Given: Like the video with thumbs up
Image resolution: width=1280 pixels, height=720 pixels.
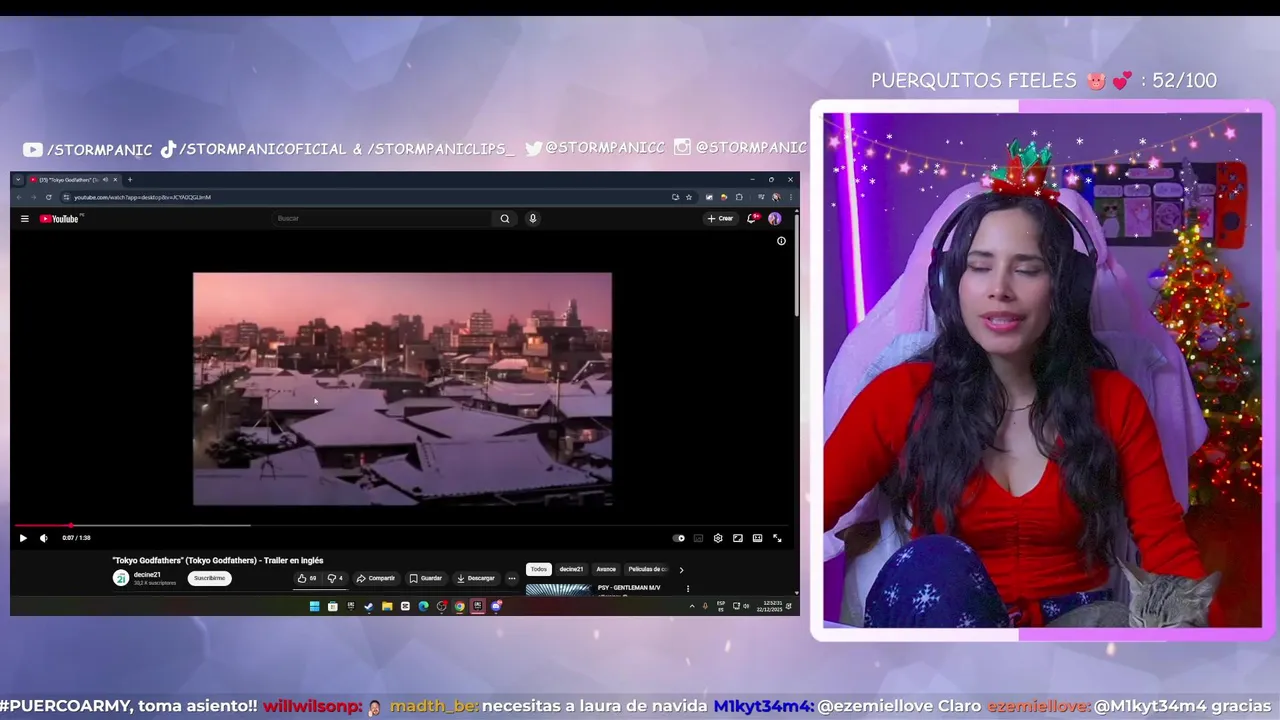Looking at the screenshot, I should (x=307, y=578).
